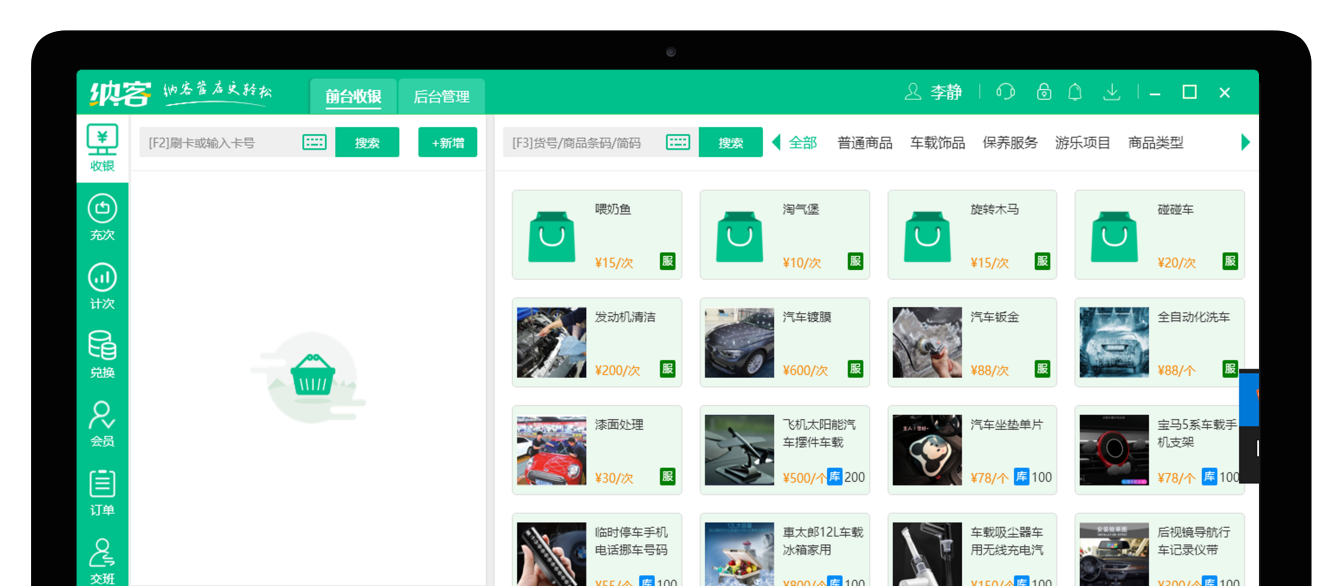
Task: Open the 兑换 exchange sidebar icon
Action: pyautogui.click(x=102, y=355)
